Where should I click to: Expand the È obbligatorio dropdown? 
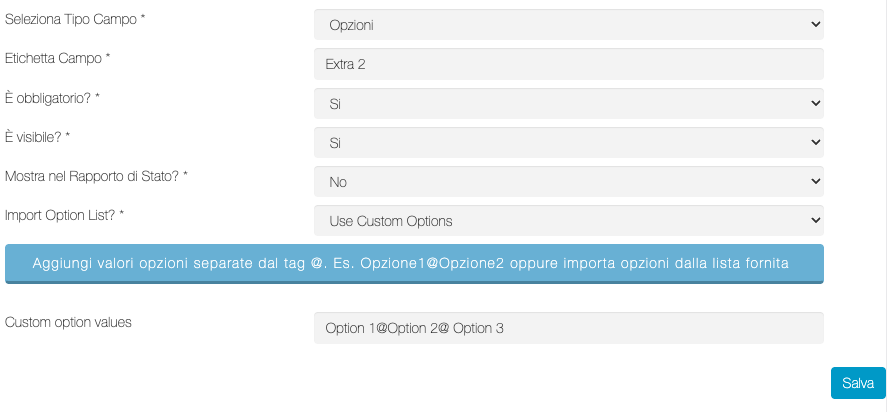point(568,103)
